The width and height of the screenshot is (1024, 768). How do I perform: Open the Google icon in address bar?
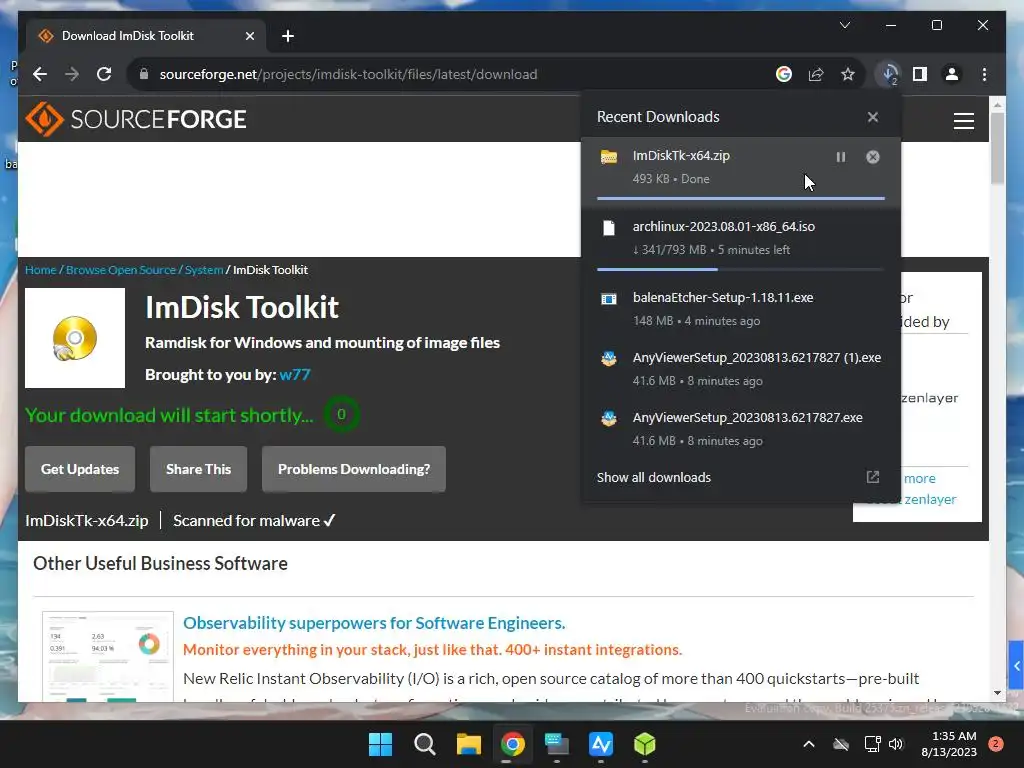tap(784, 74)
